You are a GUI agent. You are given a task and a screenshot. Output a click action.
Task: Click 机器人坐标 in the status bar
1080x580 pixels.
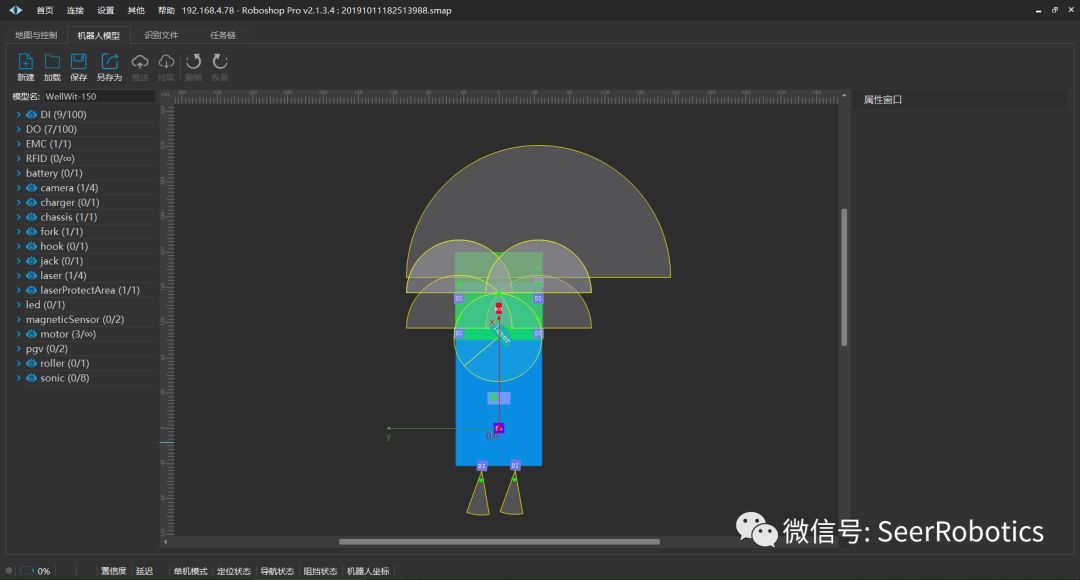point(368,571)
